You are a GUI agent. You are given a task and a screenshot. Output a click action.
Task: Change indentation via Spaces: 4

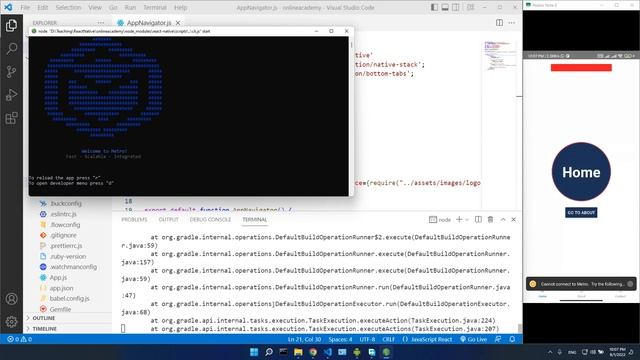[x=340, y=339]
